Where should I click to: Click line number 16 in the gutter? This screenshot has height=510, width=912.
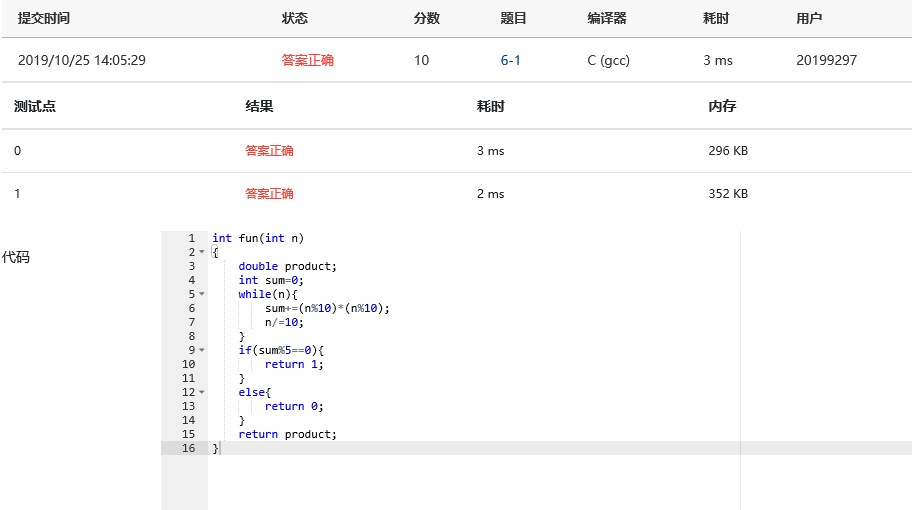(188, 448)
